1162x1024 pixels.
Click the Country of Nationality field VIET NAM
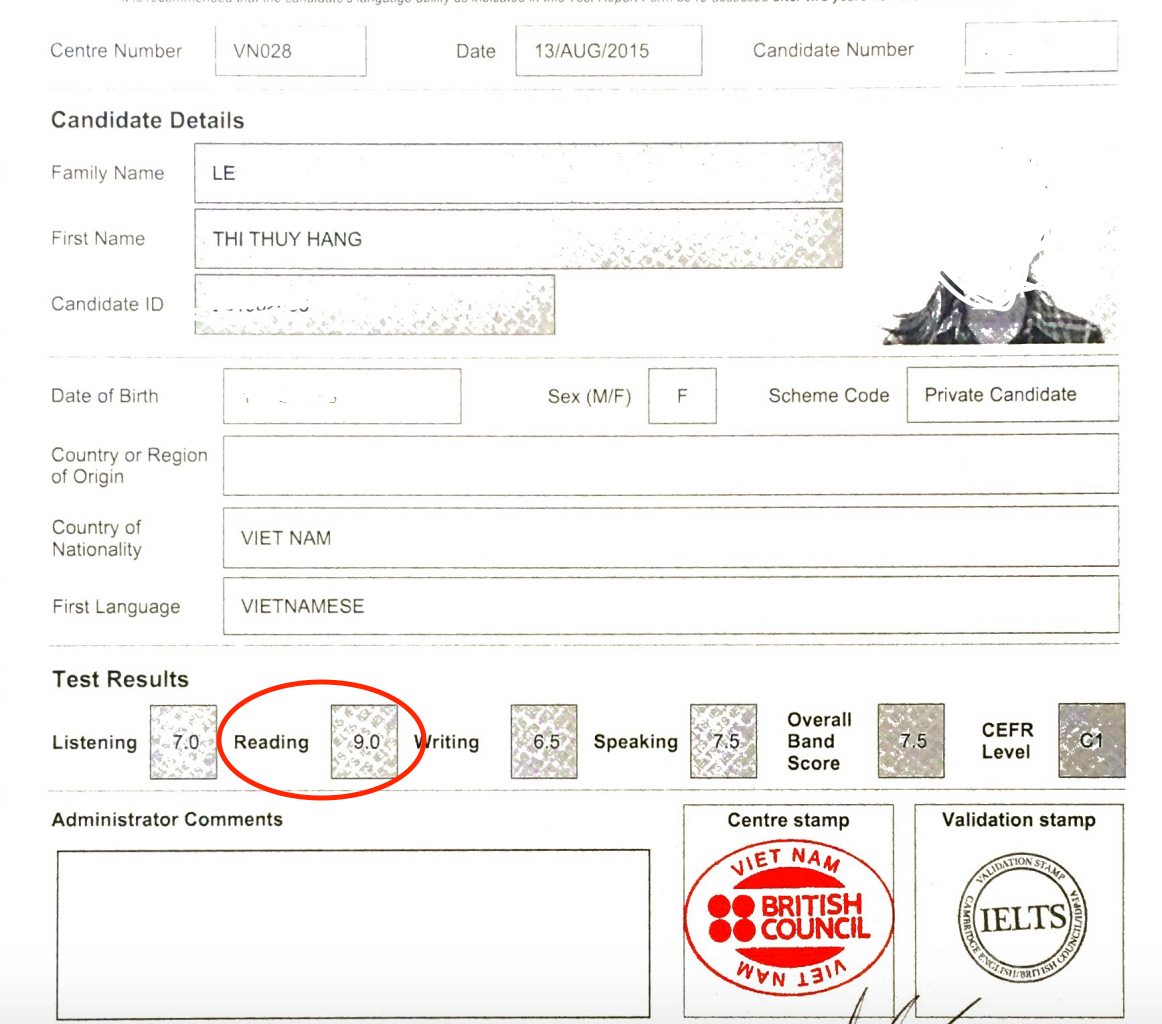(x=671, y=537)
